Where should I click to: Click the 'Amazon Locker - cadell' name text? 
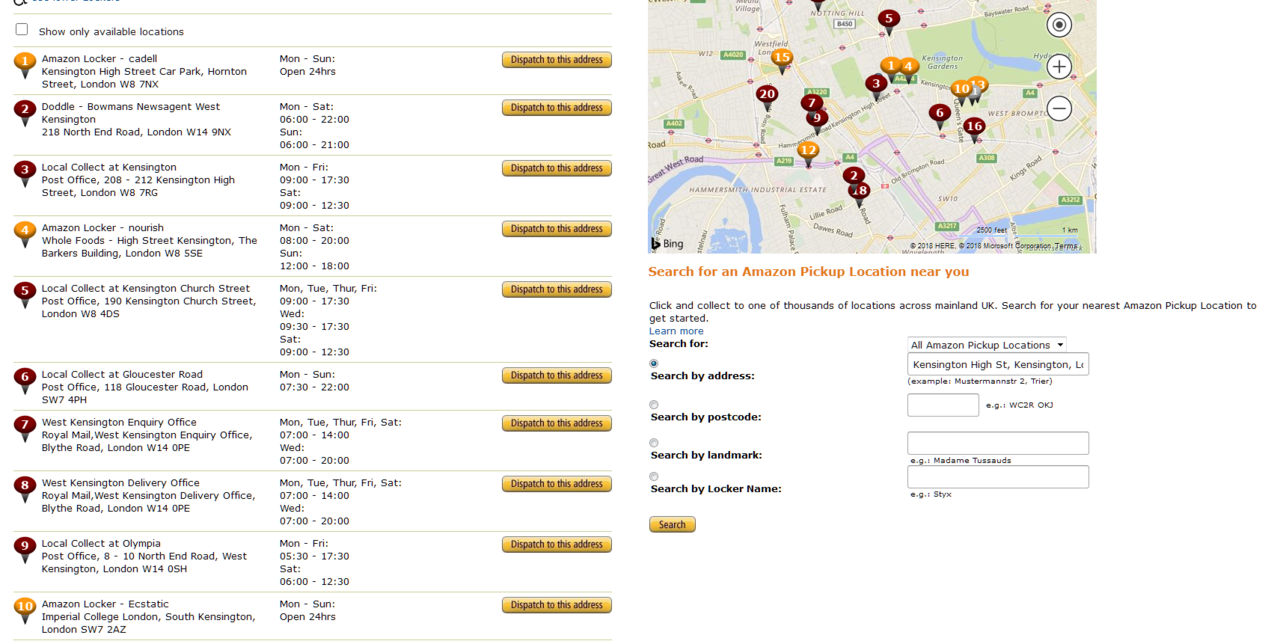[x=99, y=59]
